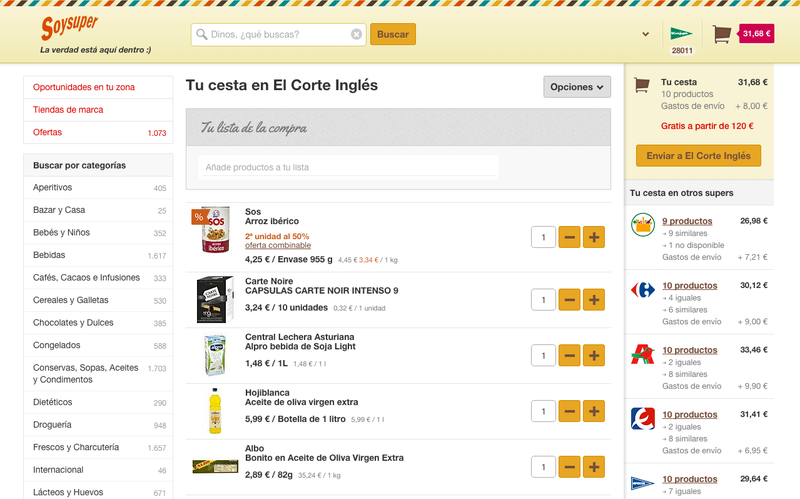The width and height of the screenshot is (800, 499).
Task: Click the pink 31,68 € cart total
Action: click(x=757, y=34)
